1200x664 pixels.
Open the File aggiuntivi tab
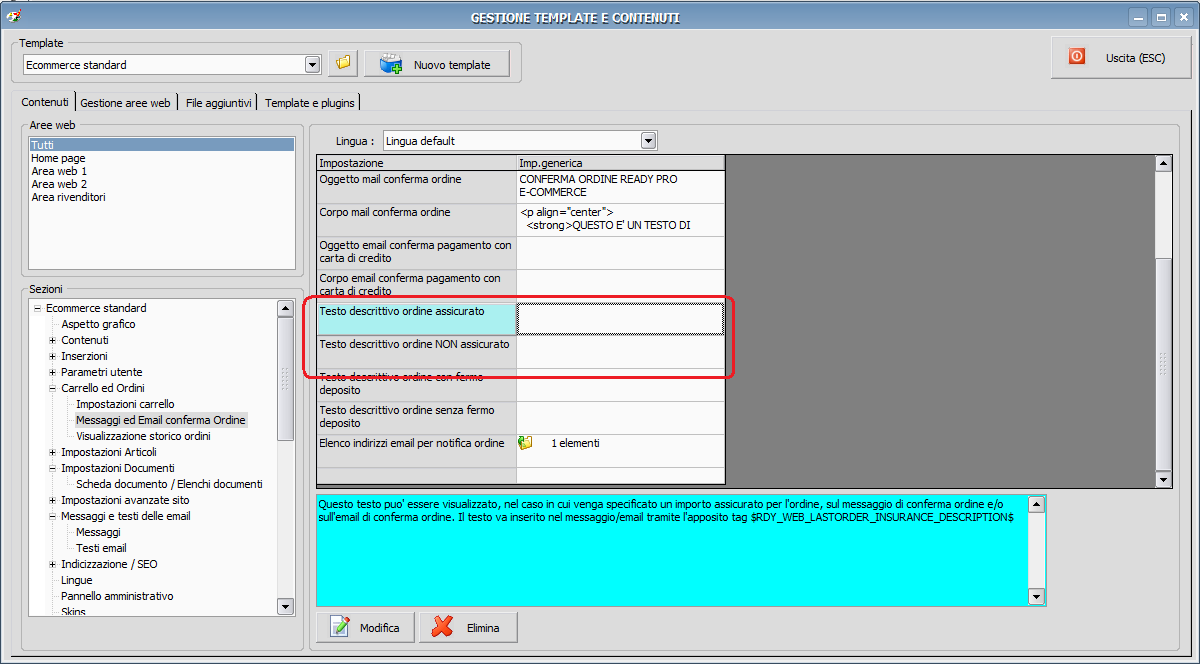tap(219, 102)
